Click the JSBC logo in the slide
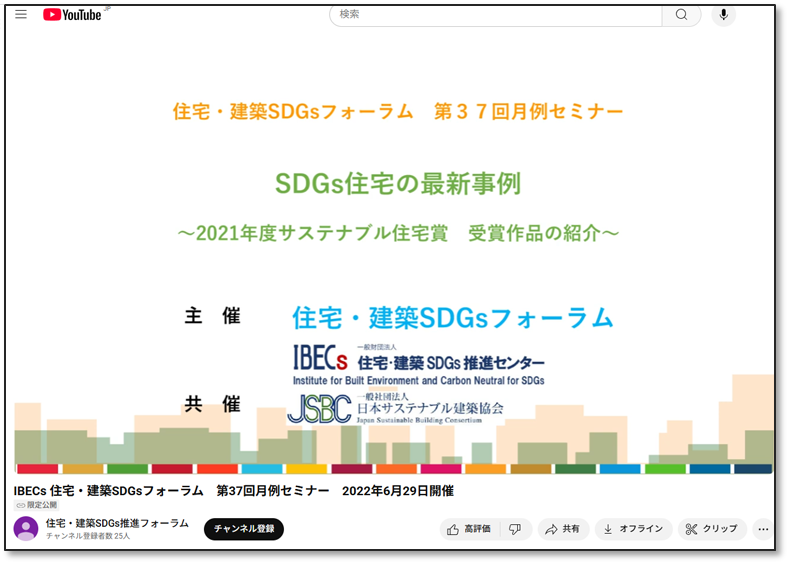This screenshot has width=789, height=564. 319,409
